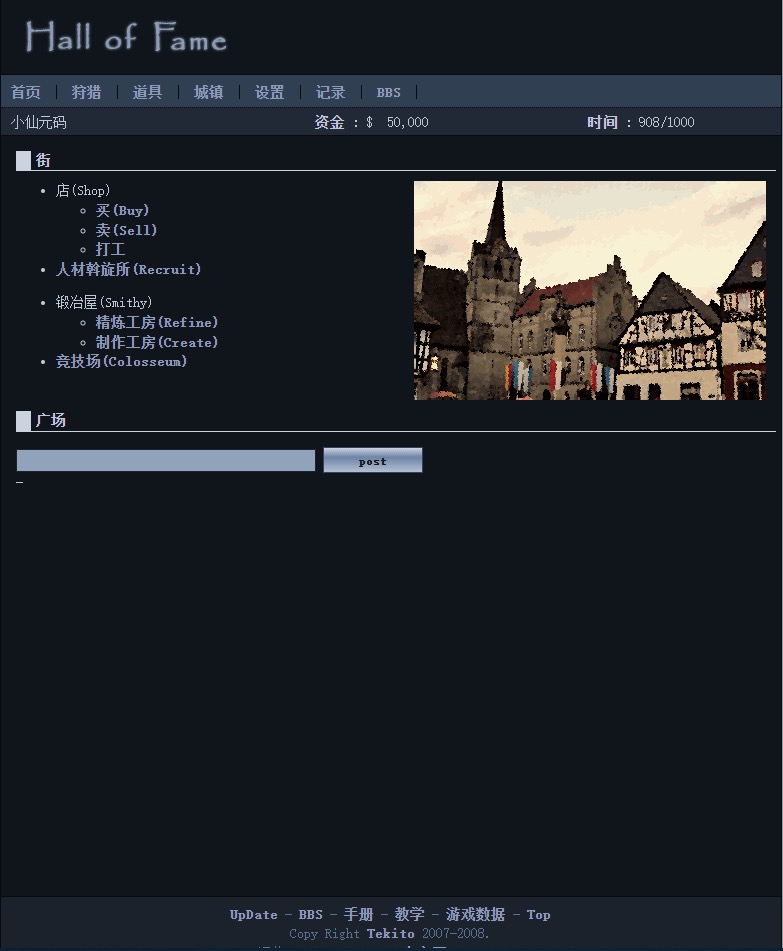The image size is (783, 951).
Task: View the 记录 records page
Action: coord(331,92)
